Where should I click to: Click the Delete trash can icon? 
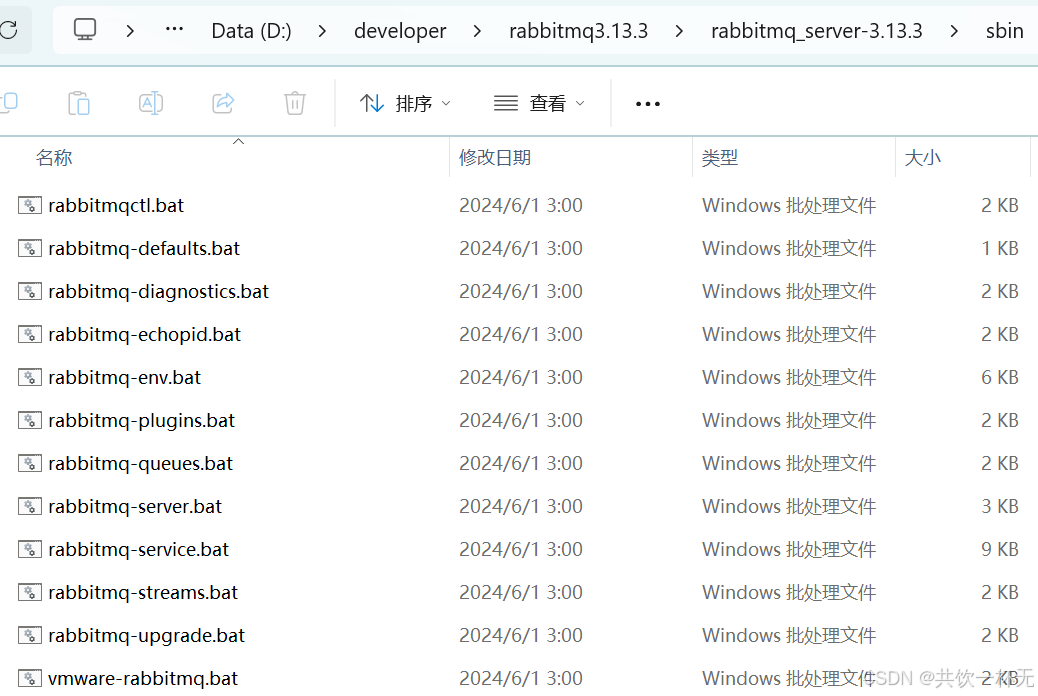pos(295,103)
